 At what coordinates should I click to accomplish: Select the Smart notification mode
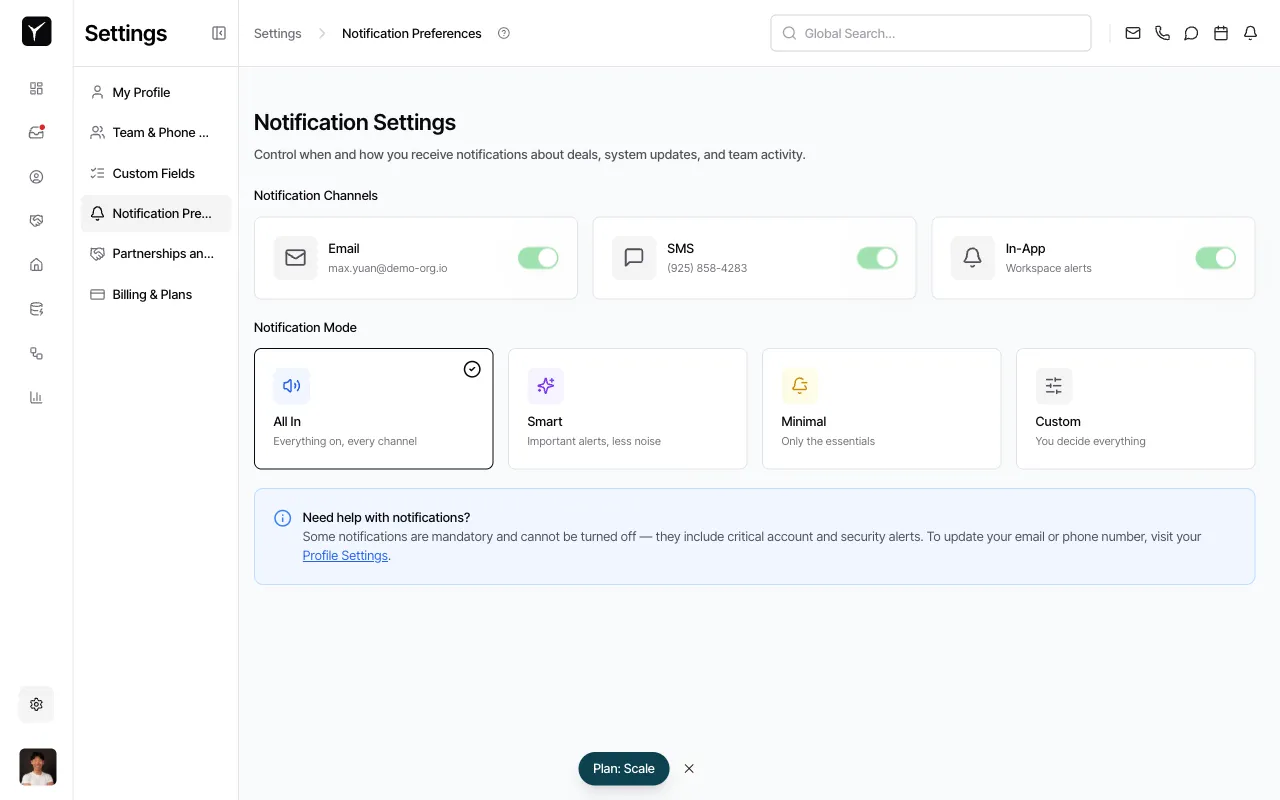627,408
